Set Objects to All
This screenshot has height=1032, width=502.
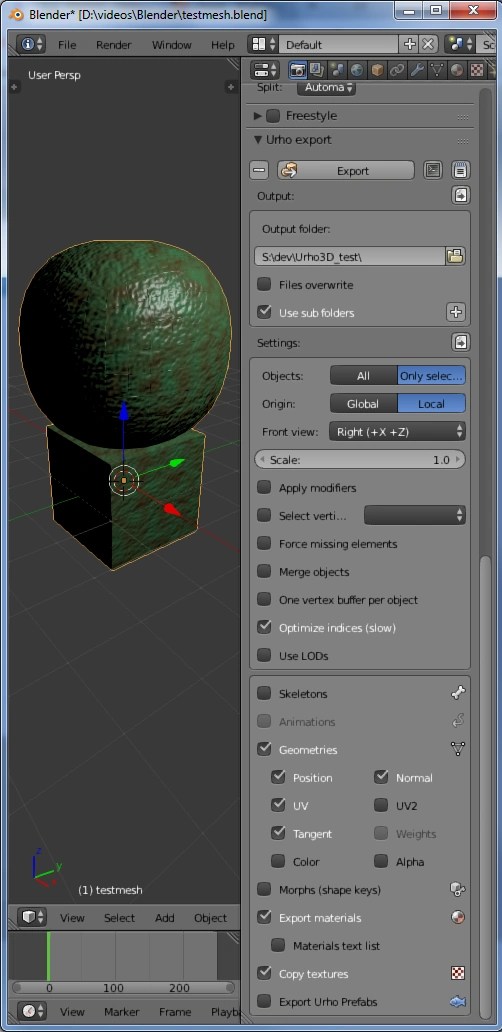point(363,376)
